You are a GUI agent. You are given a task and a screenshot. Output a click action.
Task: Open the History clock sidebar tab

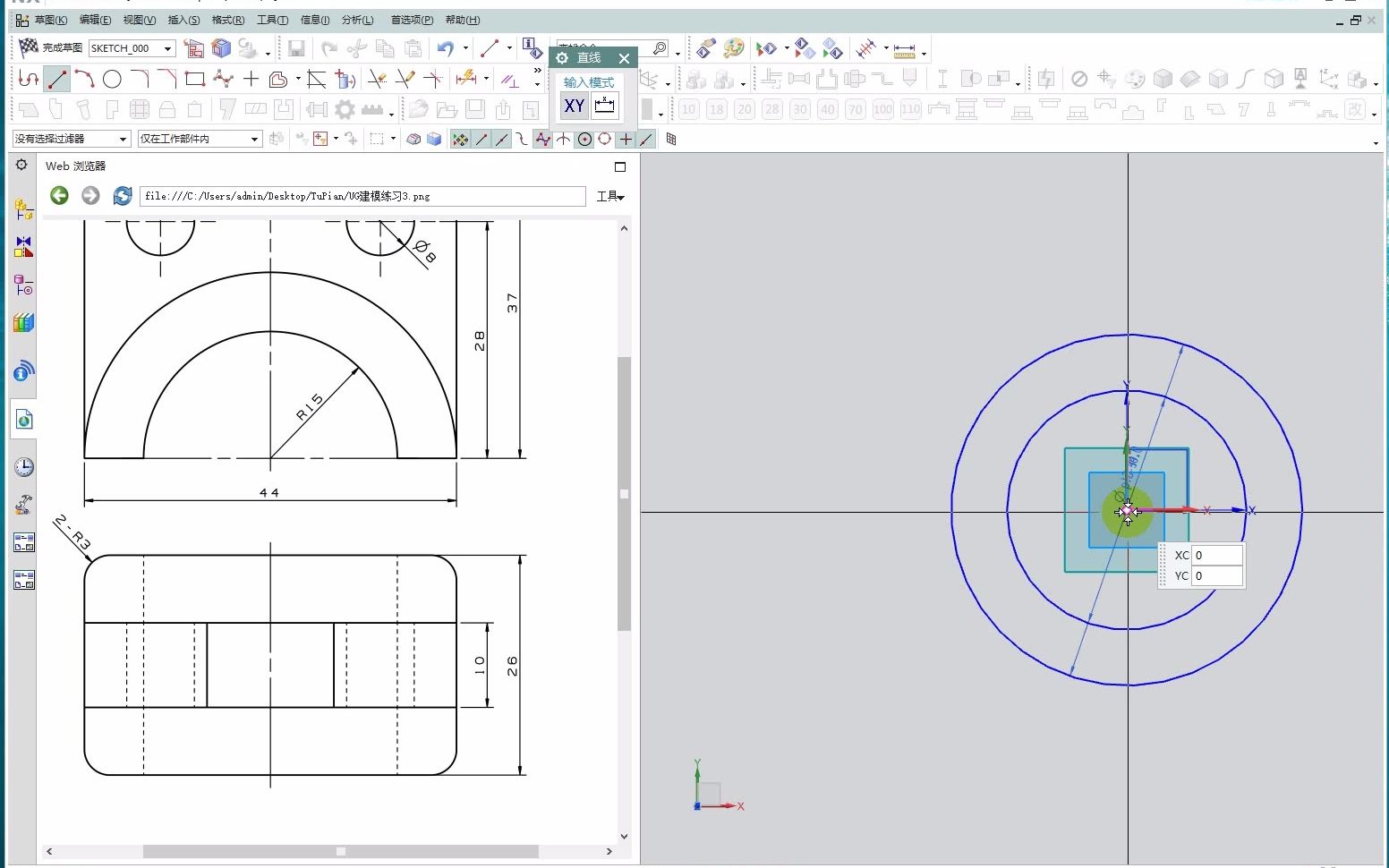(24, 467)
